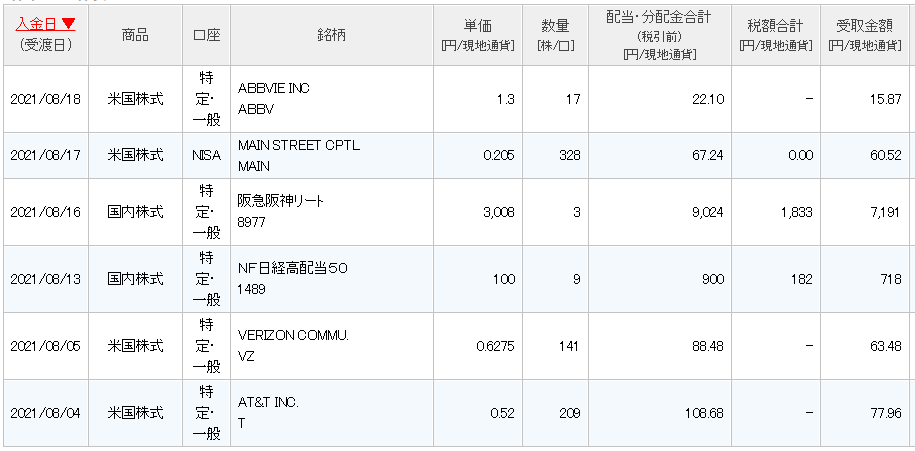
Task: Select the VERIZON COMMU. VZ row
Action: 457,346
